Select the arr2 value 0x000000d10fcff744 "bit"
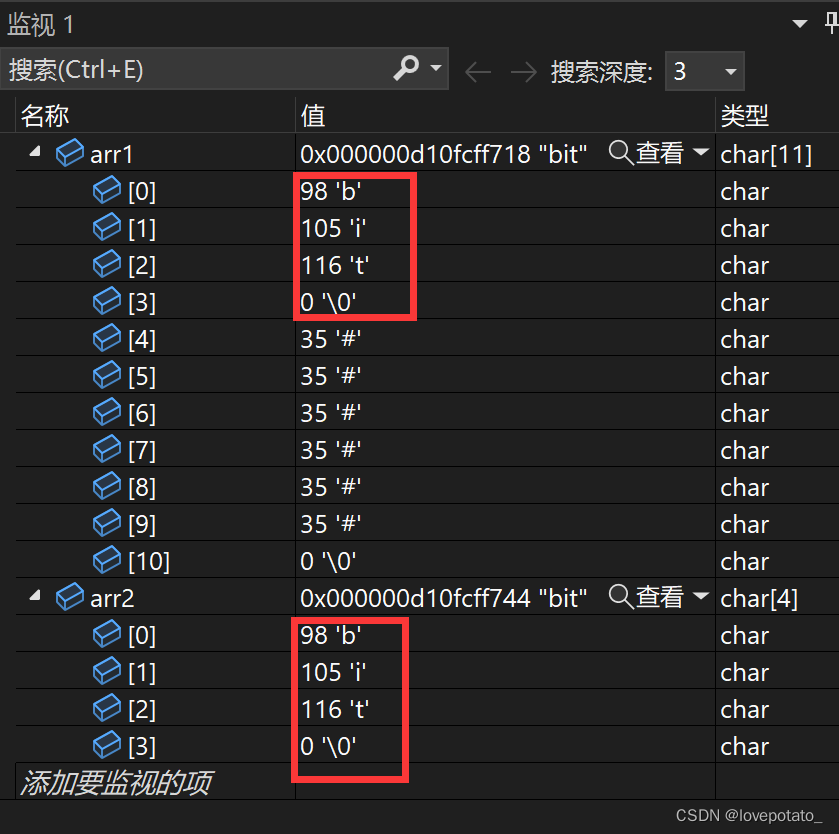839x834 pixels. [444, 598]
